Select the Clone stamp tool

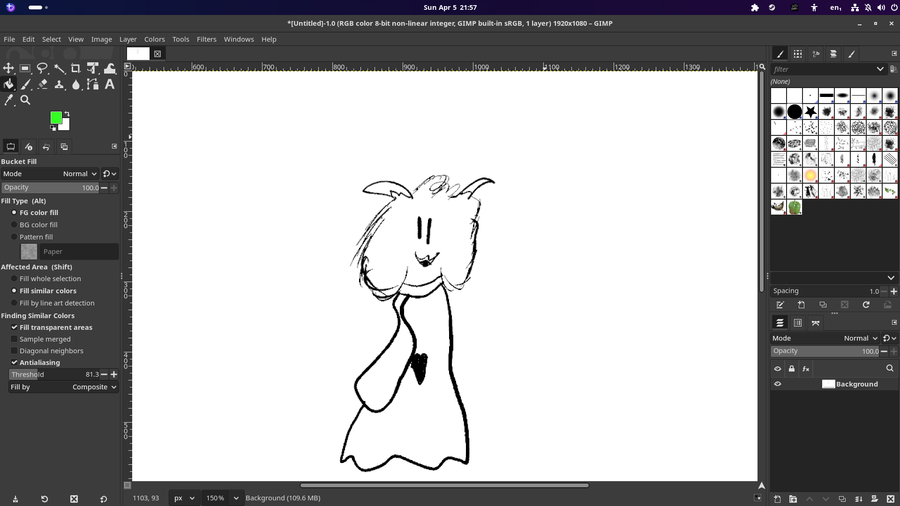point(59,84)
